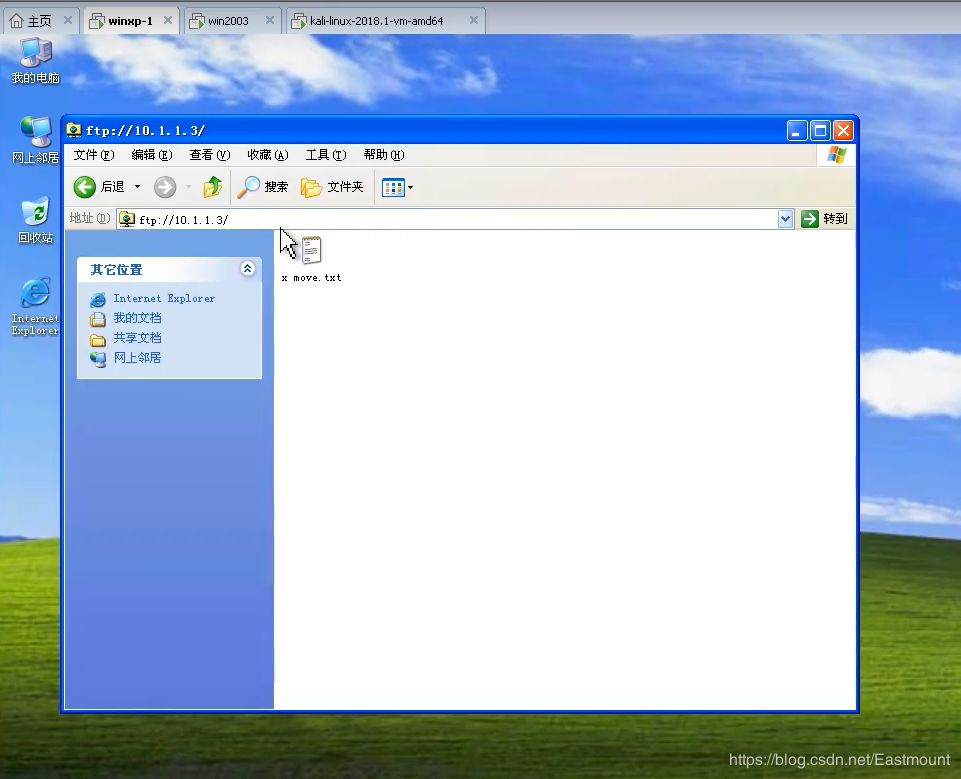The height and width of the screenshot is (779, 961).
Task: Select 回收站 recycle bin desktop icon
Action: (36, 220)
